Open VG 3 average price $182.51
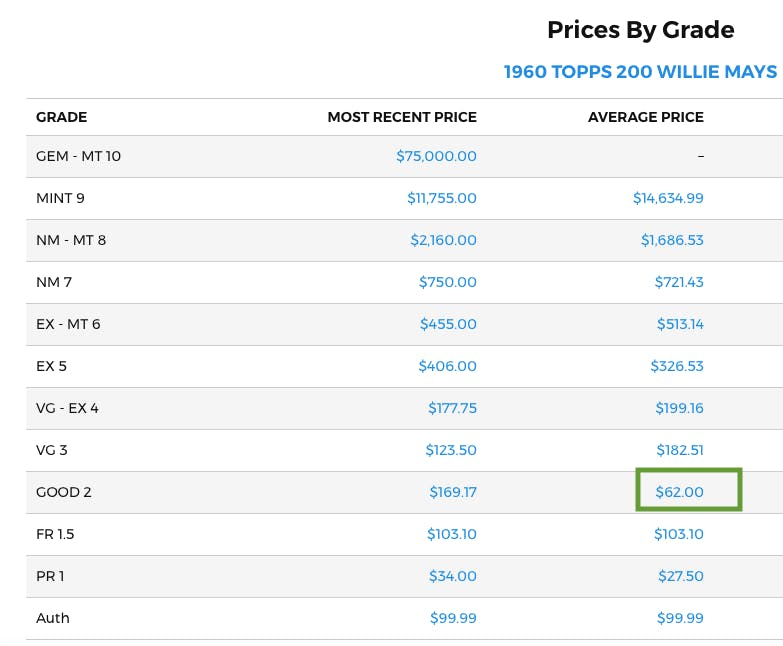Screen dimensions: 783x646 click(679, 450)
